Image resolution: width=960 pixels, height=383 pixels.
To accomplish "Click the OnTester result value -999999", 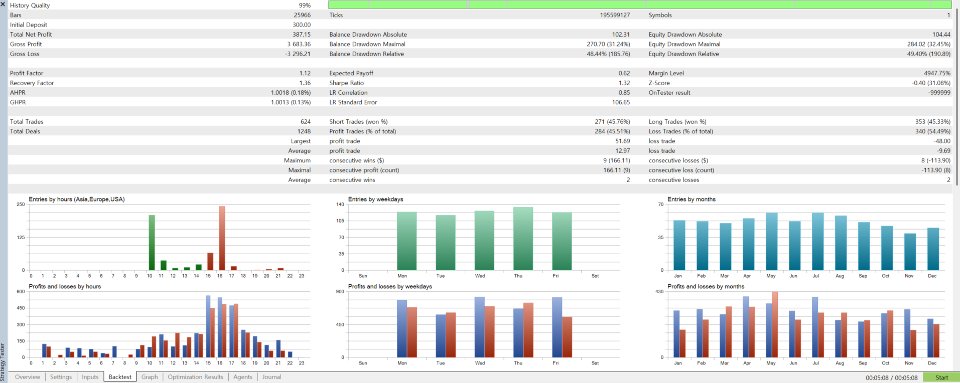I will (x=940, y=92).
